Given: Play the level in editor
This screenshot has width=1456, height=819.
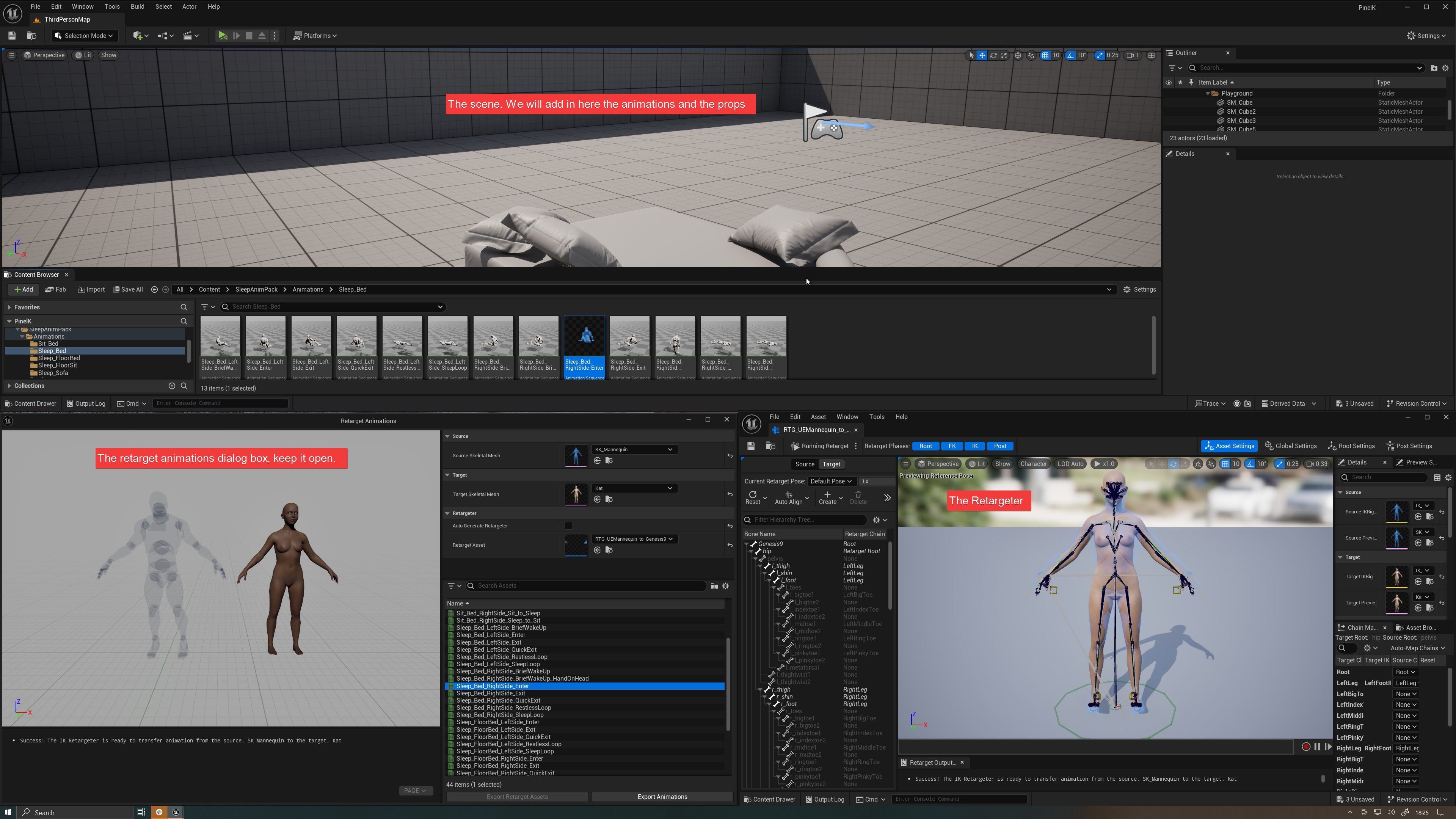Looking at the screenshot, I should (223, 36).
